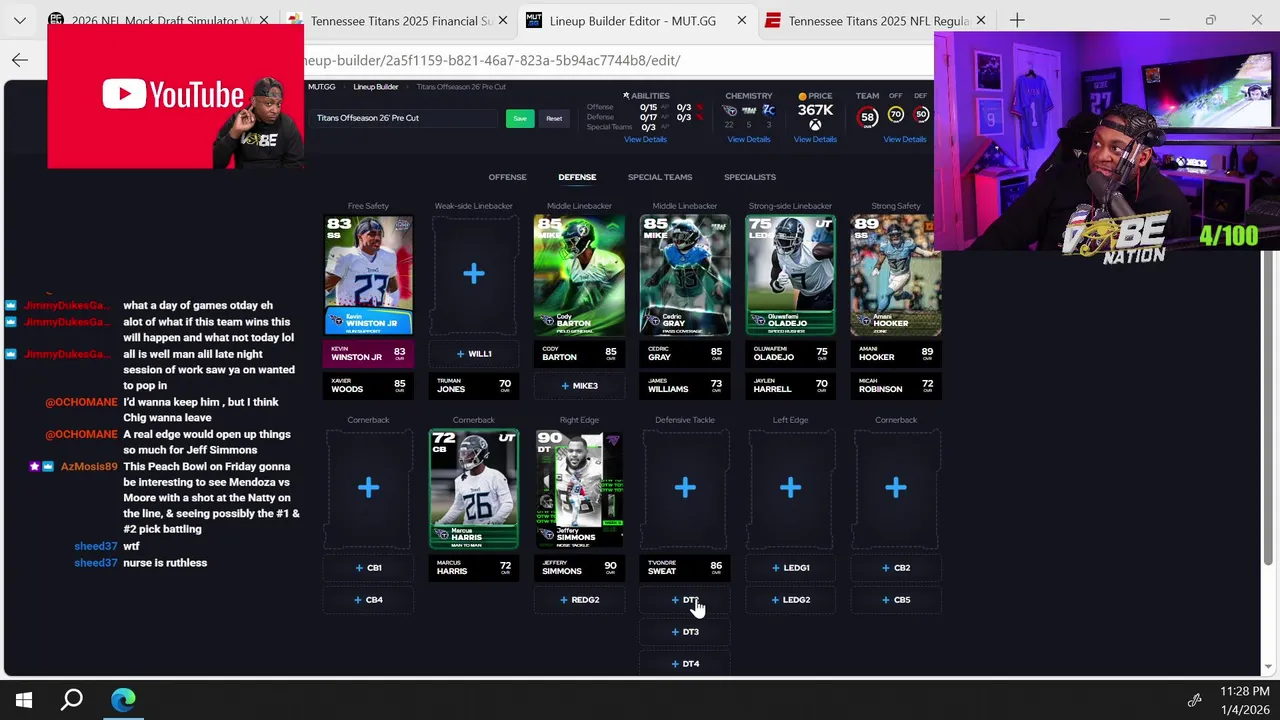This screenshot has width=1280, height=720.
Task: Add a player to the Defensive Tackle card slot
Action: pyautogui.click(x=685, y=488)
